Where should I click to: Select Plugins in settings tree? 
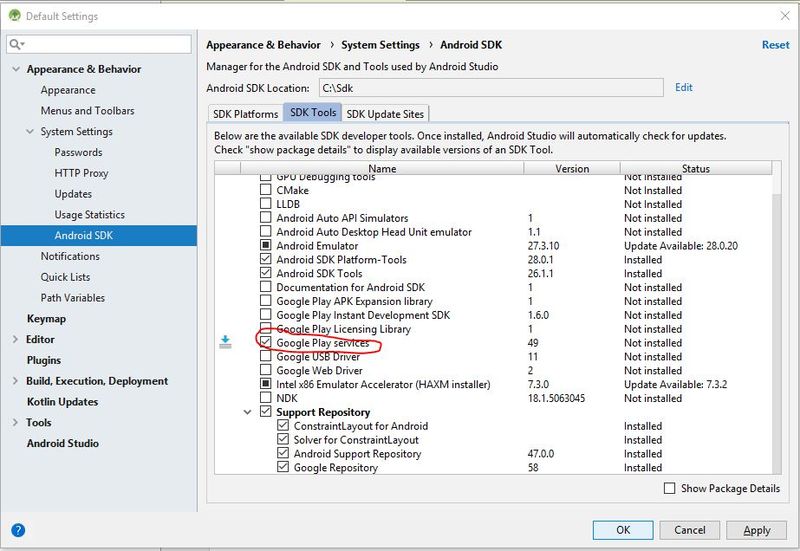click(x=43, y=360)
